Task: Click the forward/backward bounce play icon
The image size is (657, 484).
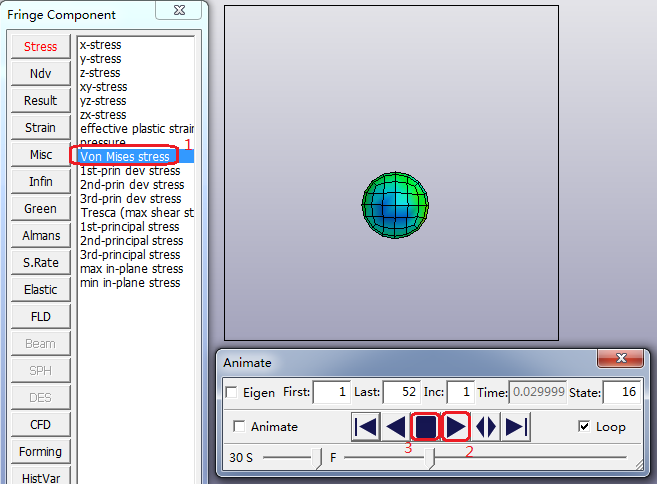Action: (x=486, y=427)
